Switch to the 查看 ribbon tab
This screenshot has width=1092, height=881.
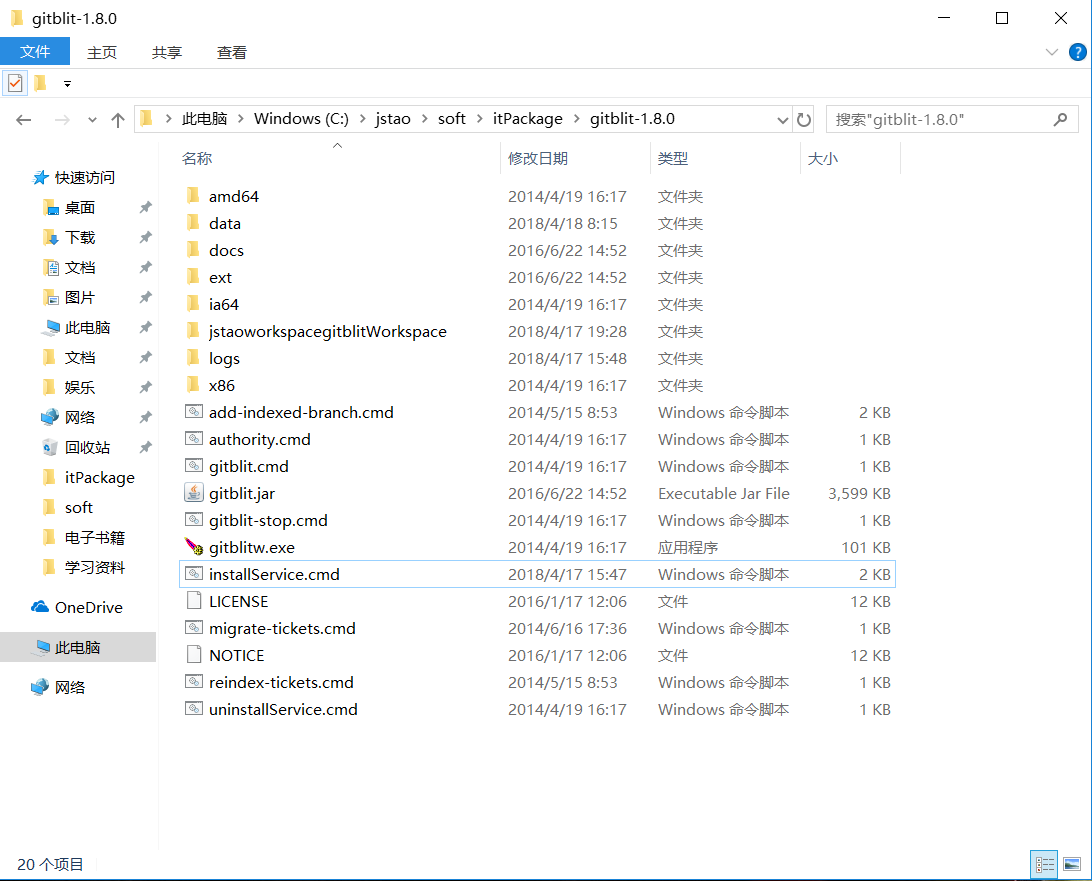pyautogui.click(x=231, y=51)
